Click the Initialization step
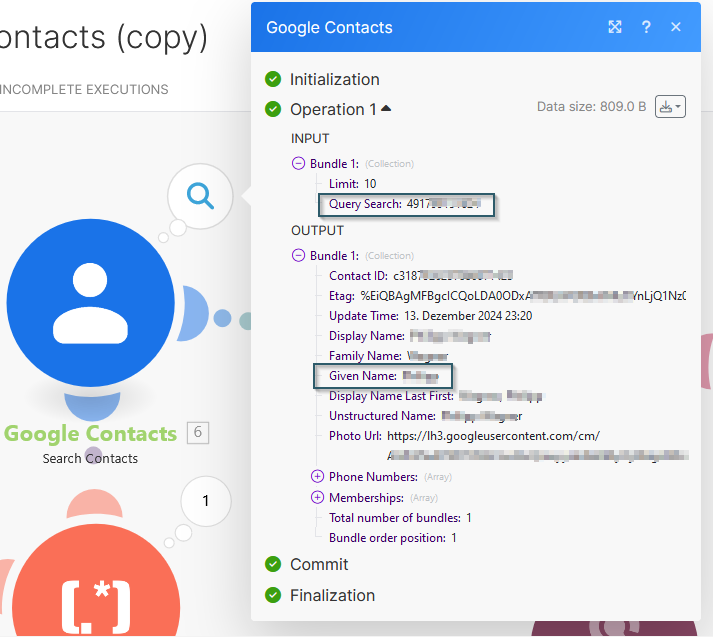Image resolution: width=713 pixels, height=637 pixels. click(334, 79)
